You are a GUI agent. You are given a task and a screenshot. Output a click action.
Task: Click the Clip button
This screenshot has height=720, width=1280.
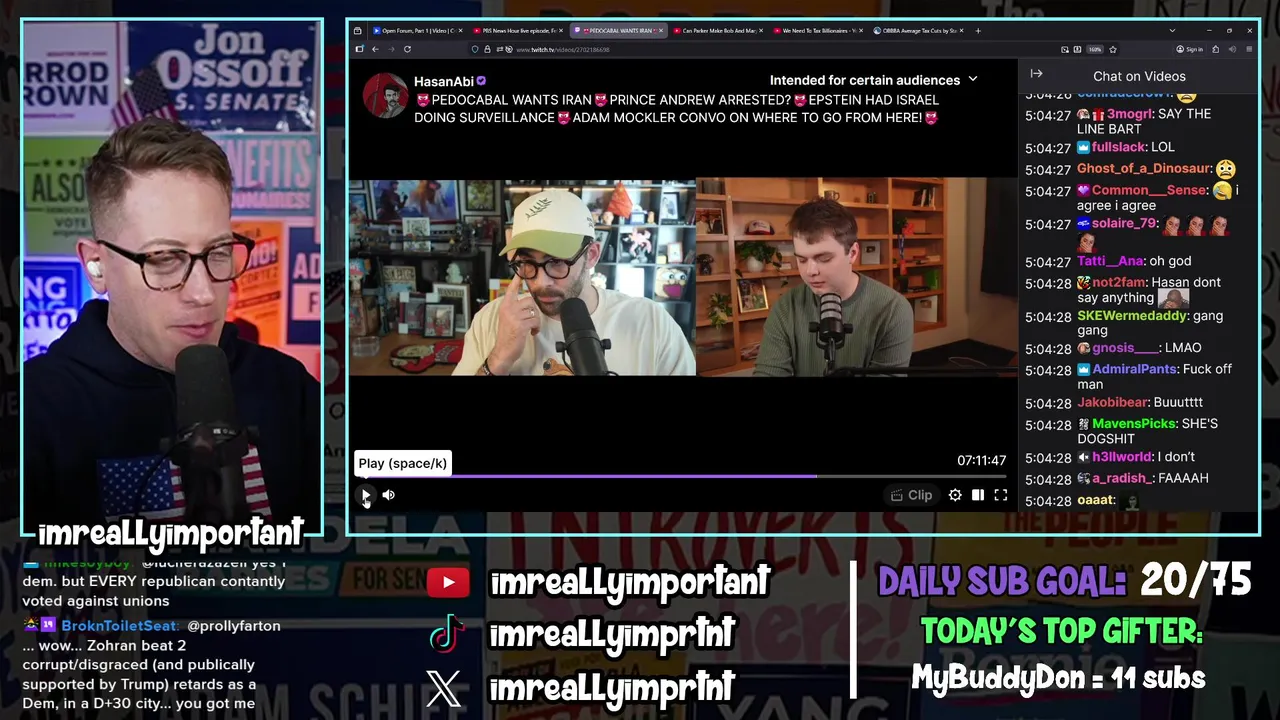click(911, 495)
